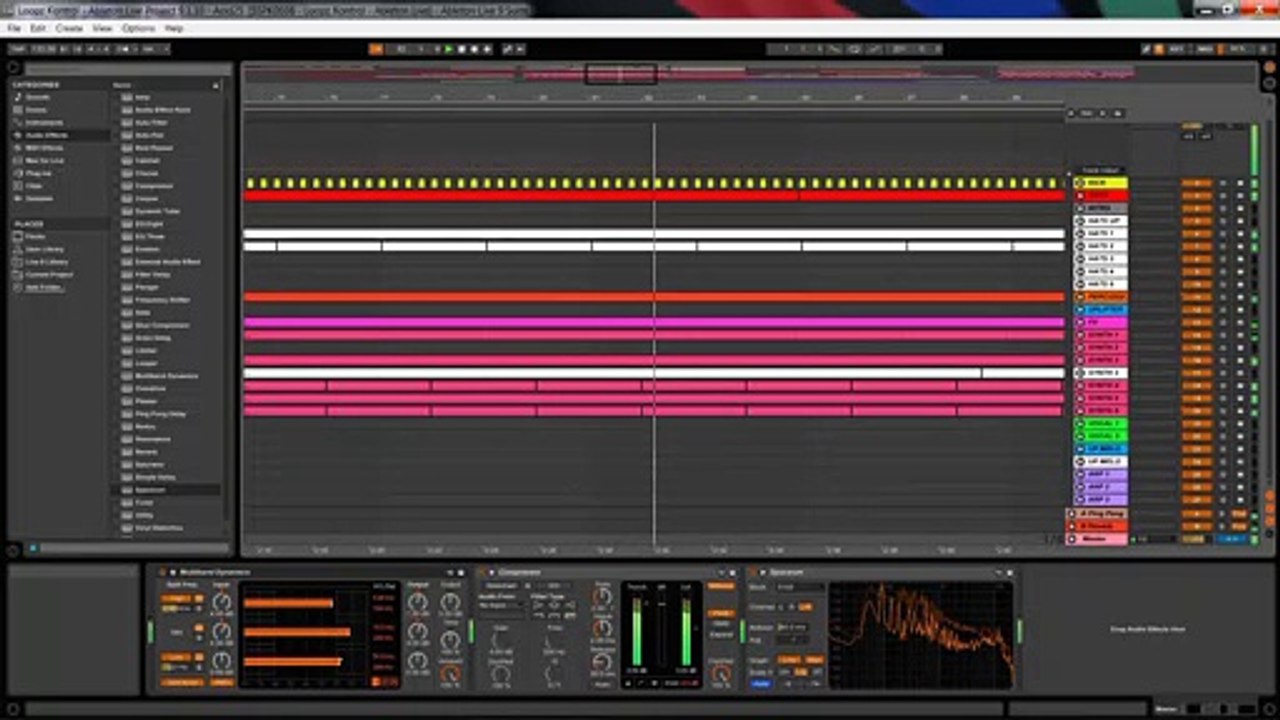The height and width of the screenshot is (720, 1280).
Task: Click the Compressor Ratio knob
Action: (x=602, y=598)
